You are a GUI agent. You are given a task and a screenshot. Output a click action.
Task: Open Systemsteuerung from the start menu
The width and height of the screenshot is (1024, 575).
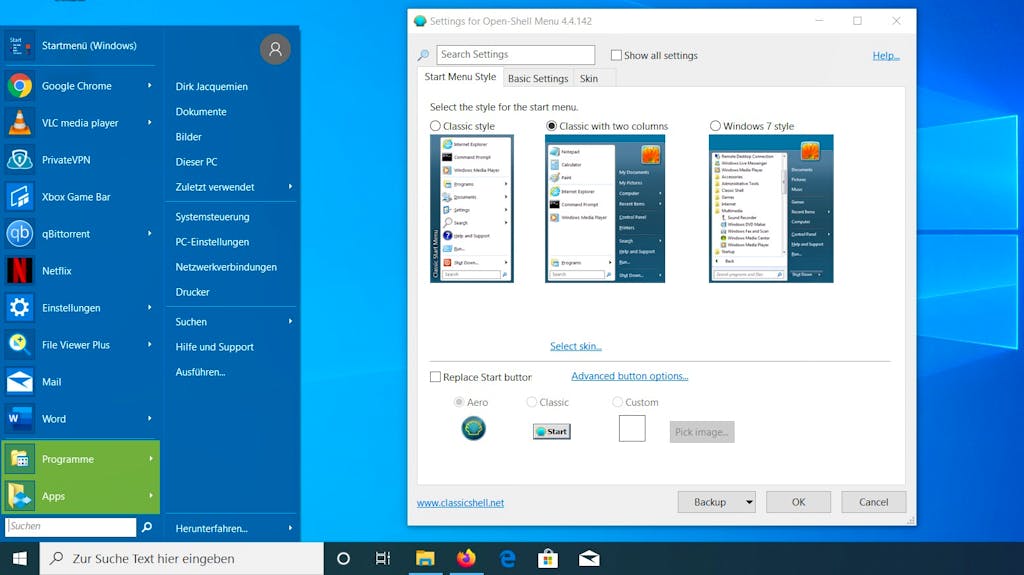[212, 217]
